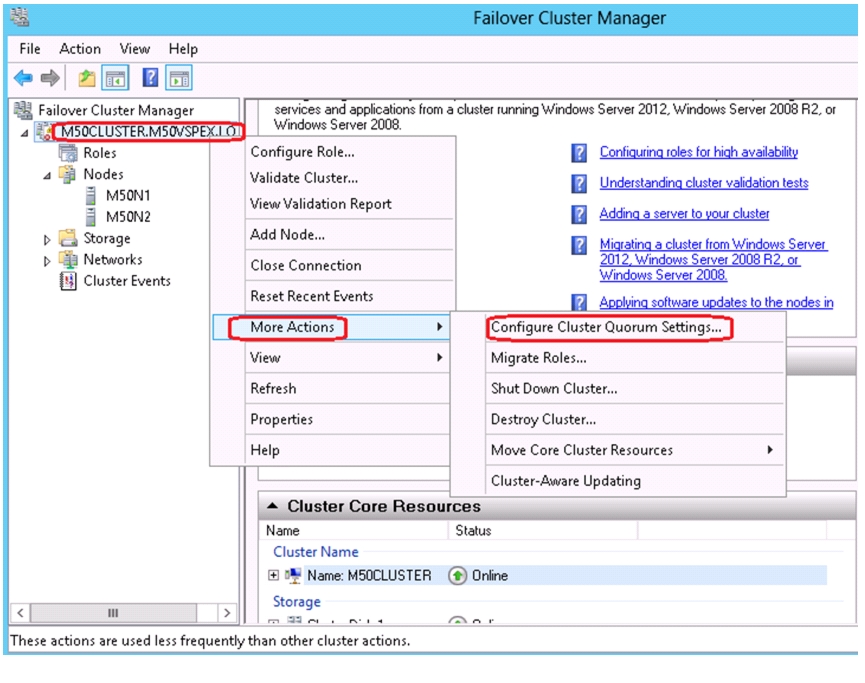The width and height of the screenshot is (865, 683).
Task: Click the M50N2 server icon
Action: point(91,217)
